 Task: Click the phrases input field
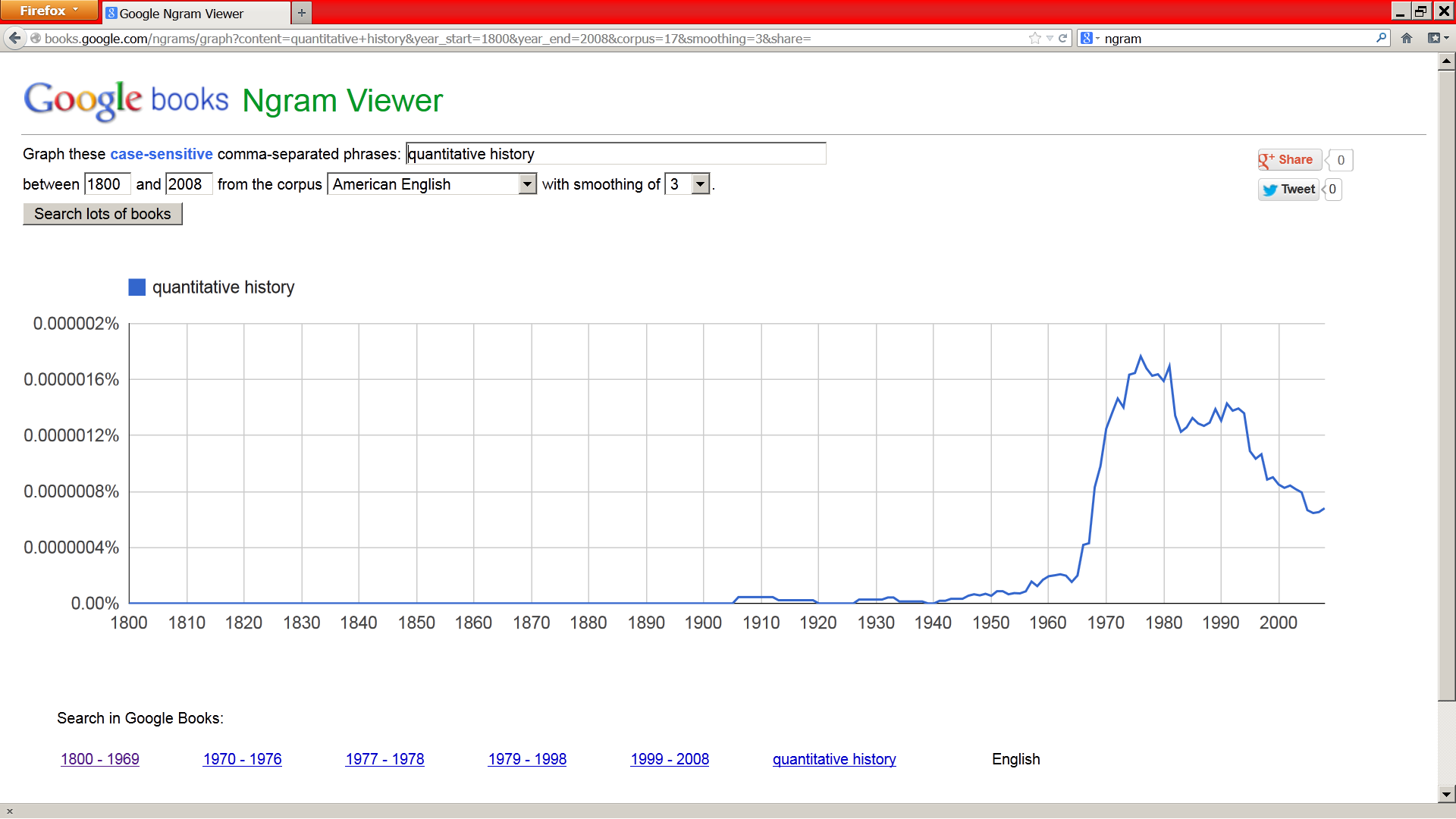(x=616, y=154)
